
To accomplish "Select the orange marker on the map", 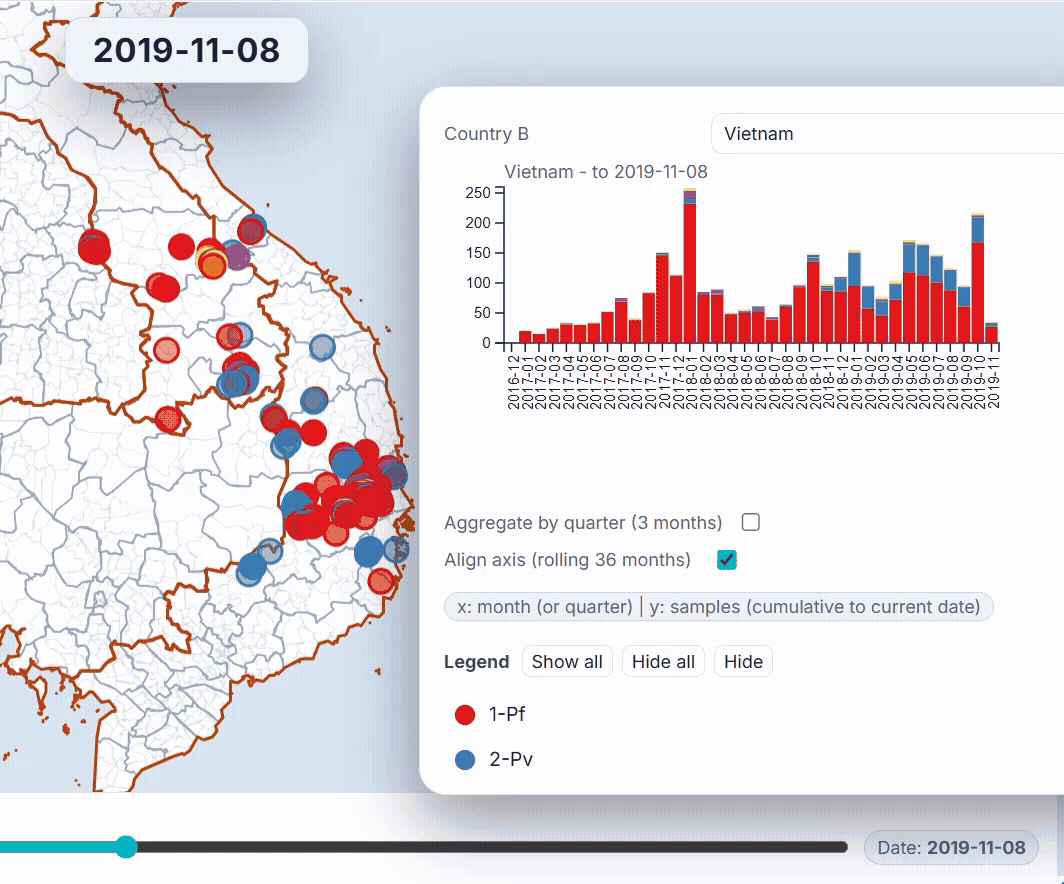I will pos(213,264).
